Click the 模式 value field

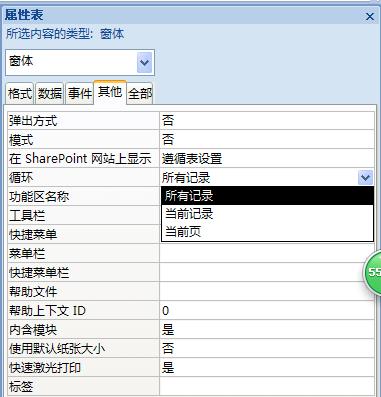(267, 139)
